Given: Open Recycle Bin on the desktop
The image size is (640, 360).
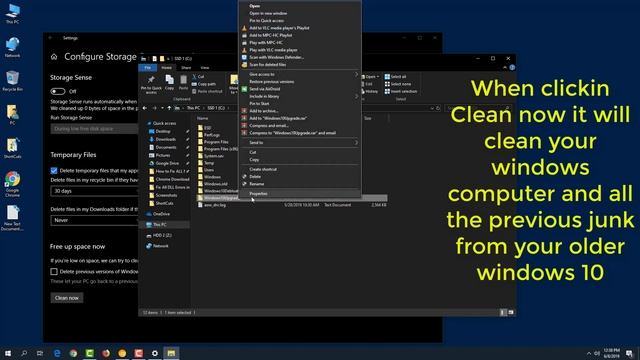Looking at the screenshot, I should point(12,80).
